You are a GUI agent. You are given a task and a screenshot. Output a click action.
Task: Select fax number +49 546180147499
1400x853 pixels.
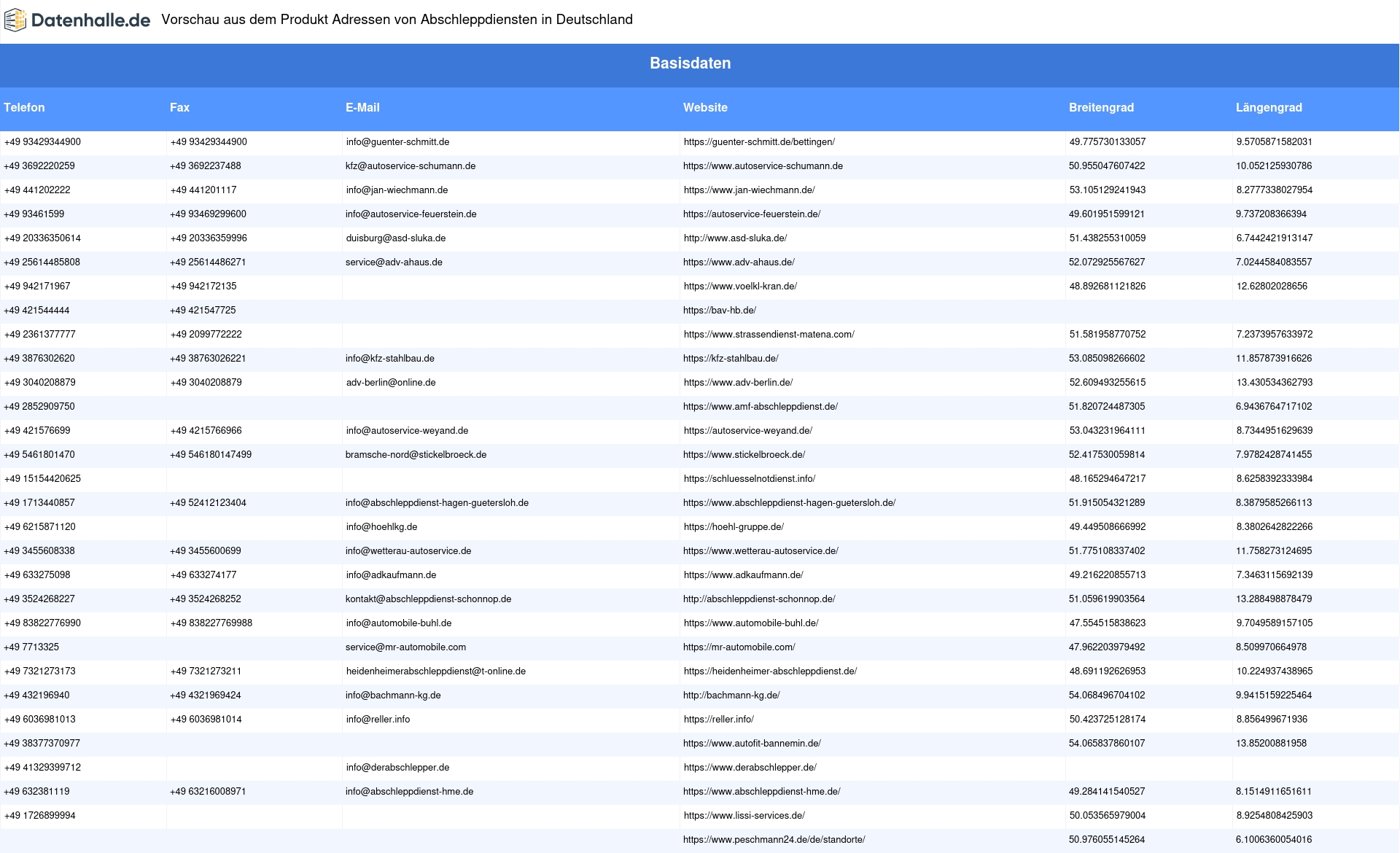point(211,455)
